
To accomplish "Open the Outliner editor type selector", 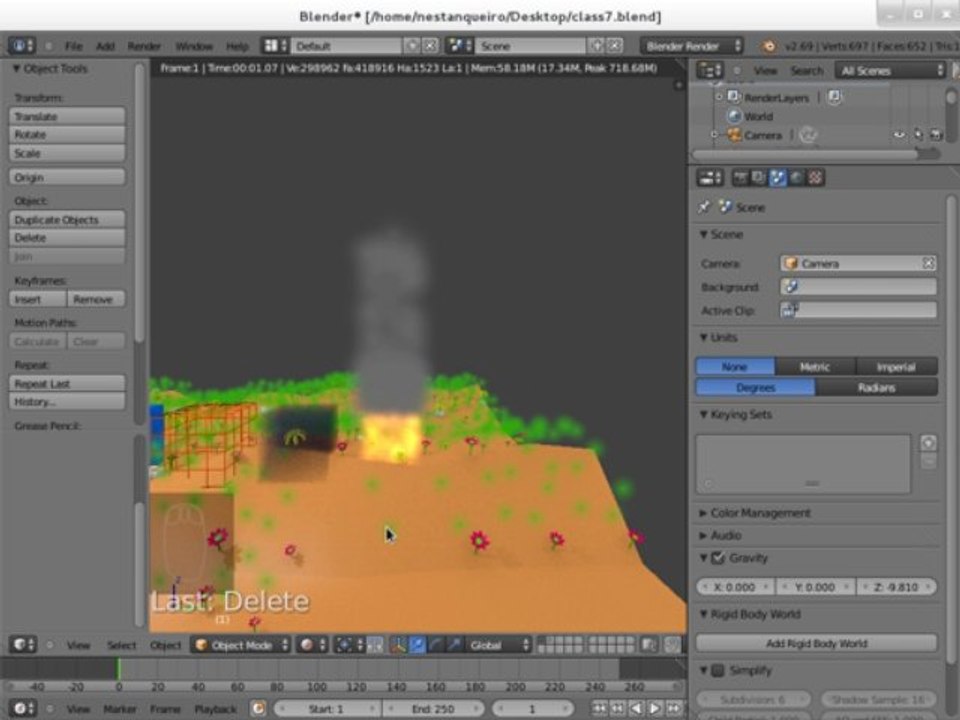I will pyautogui.click(x=711, y=70).
